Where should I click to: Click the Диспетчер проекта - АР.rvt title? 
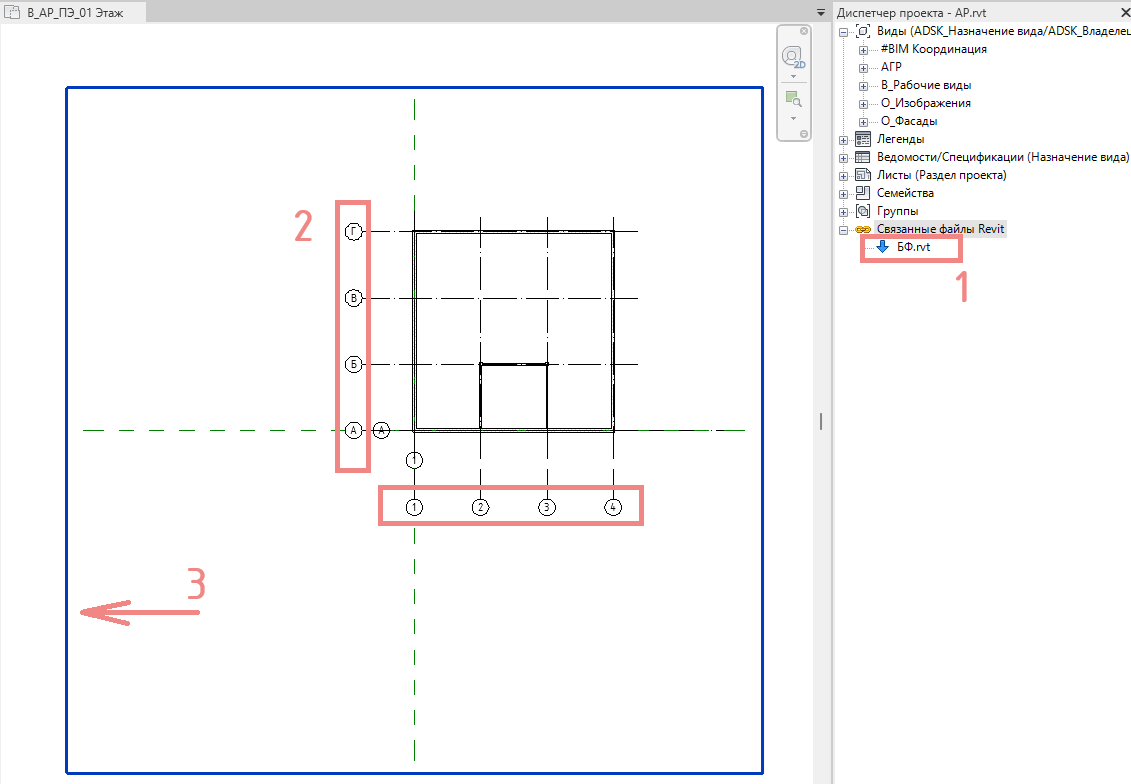(911, 12)
